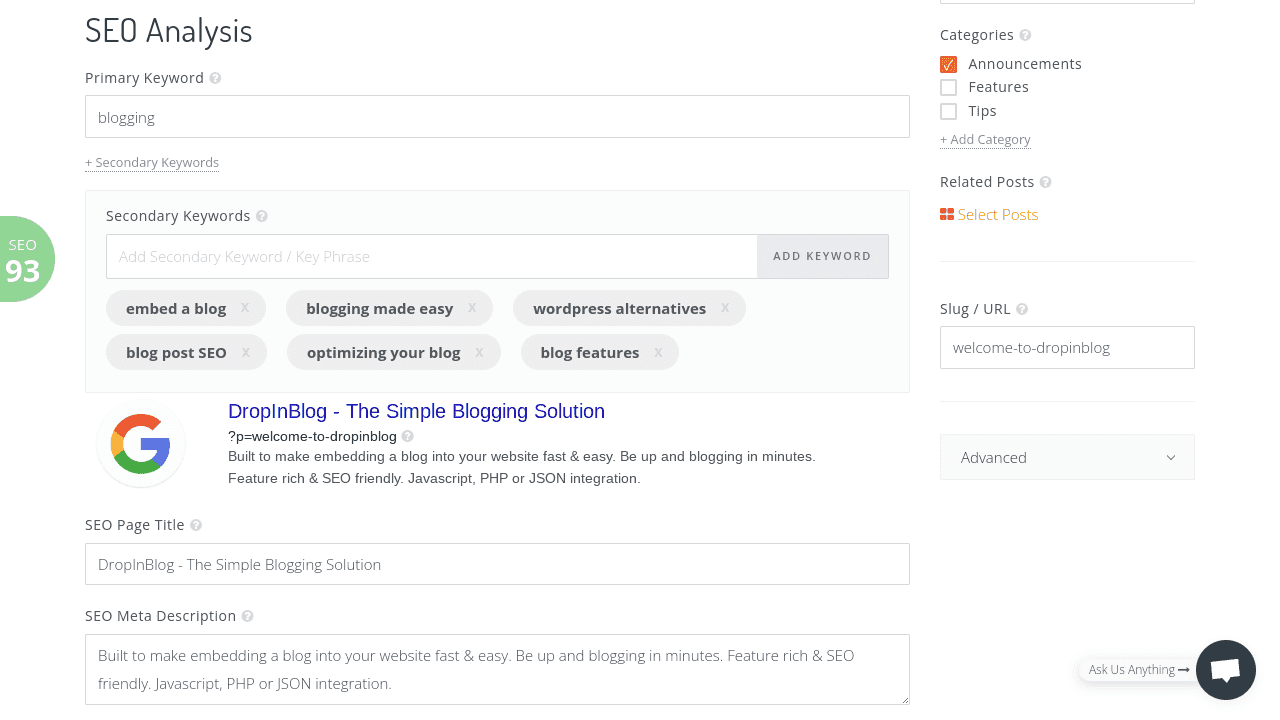The image size is (1280, 720).
Task: Open the Select Posts link
Action: pos(998,214)
